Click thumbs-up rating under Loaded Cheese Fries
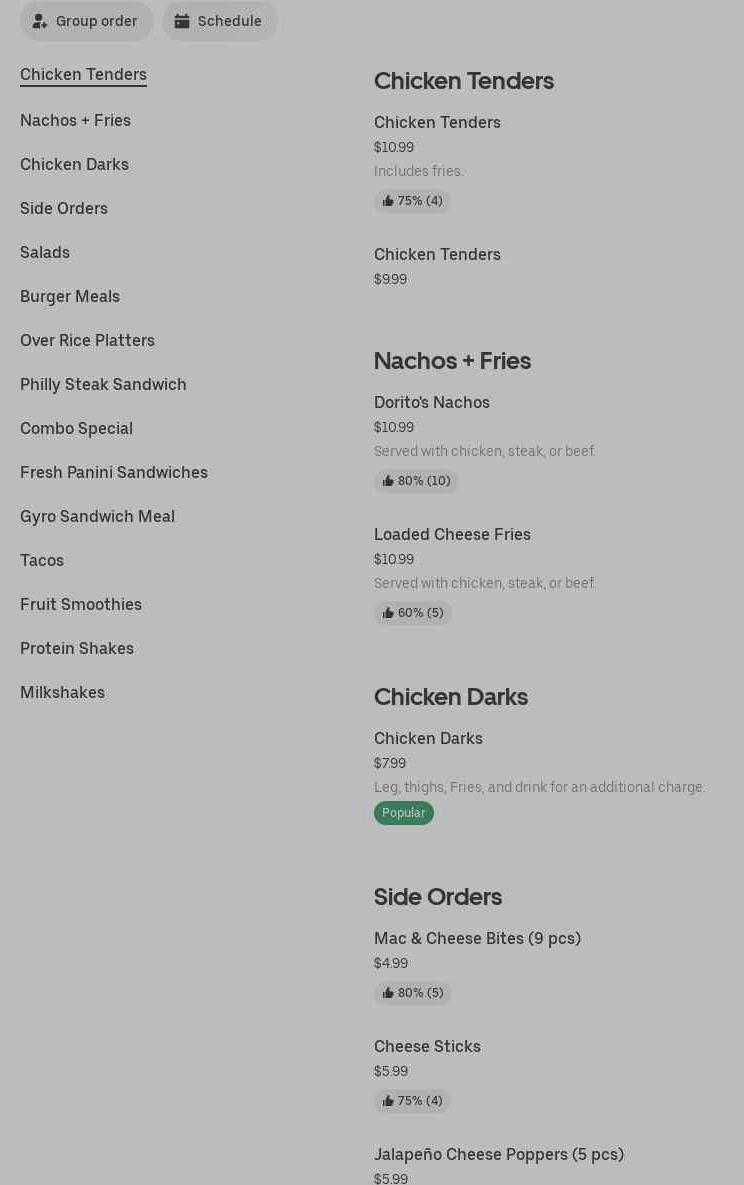 pos(412,613)
